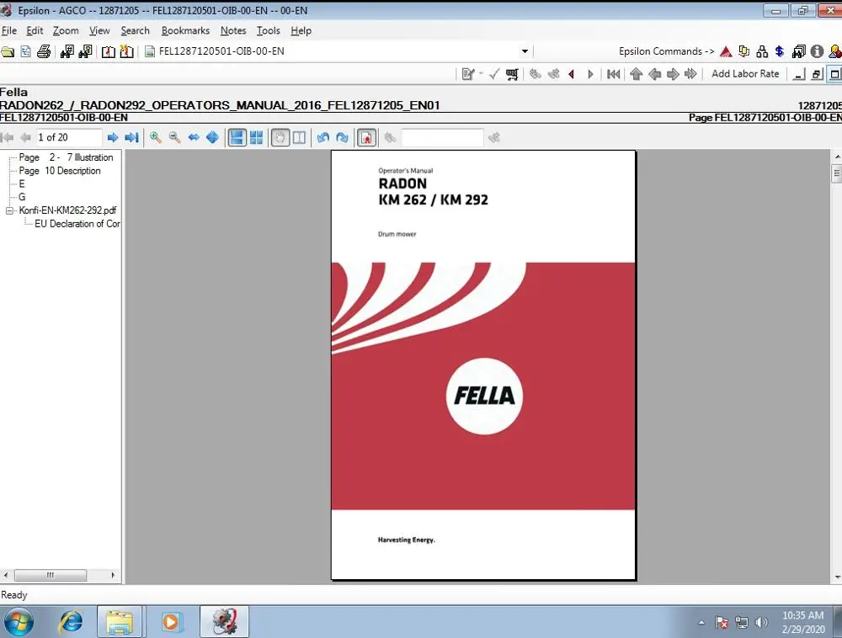
Task: Open the Tools menu
Action: point(268,31)
